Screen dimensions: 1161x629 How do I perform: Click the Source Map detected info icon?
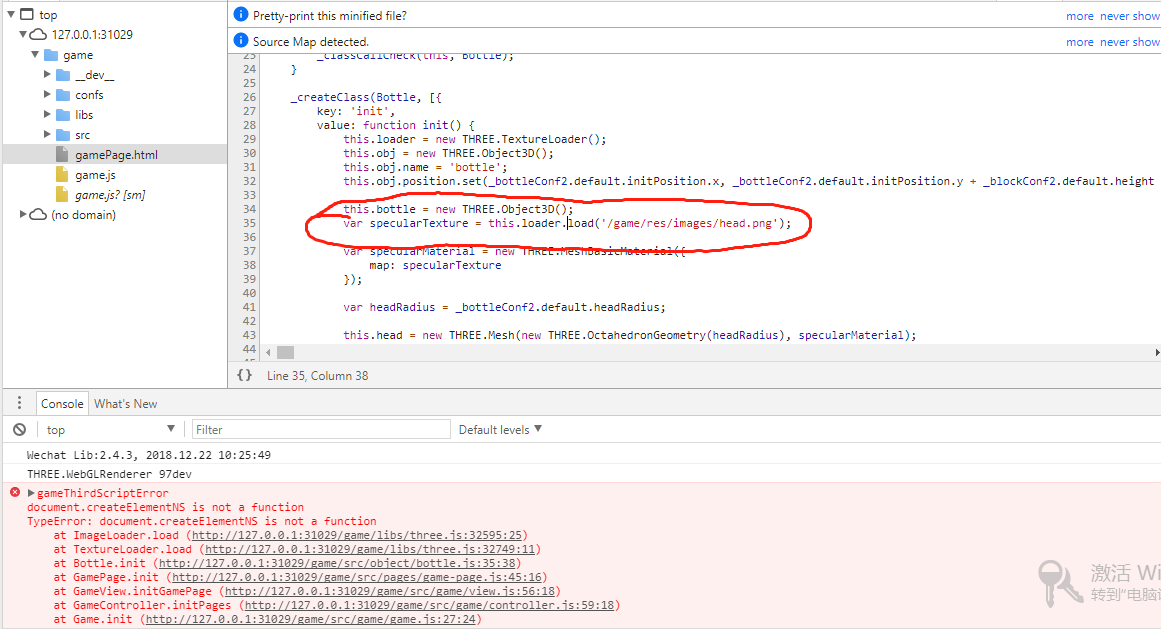point(241,40)
